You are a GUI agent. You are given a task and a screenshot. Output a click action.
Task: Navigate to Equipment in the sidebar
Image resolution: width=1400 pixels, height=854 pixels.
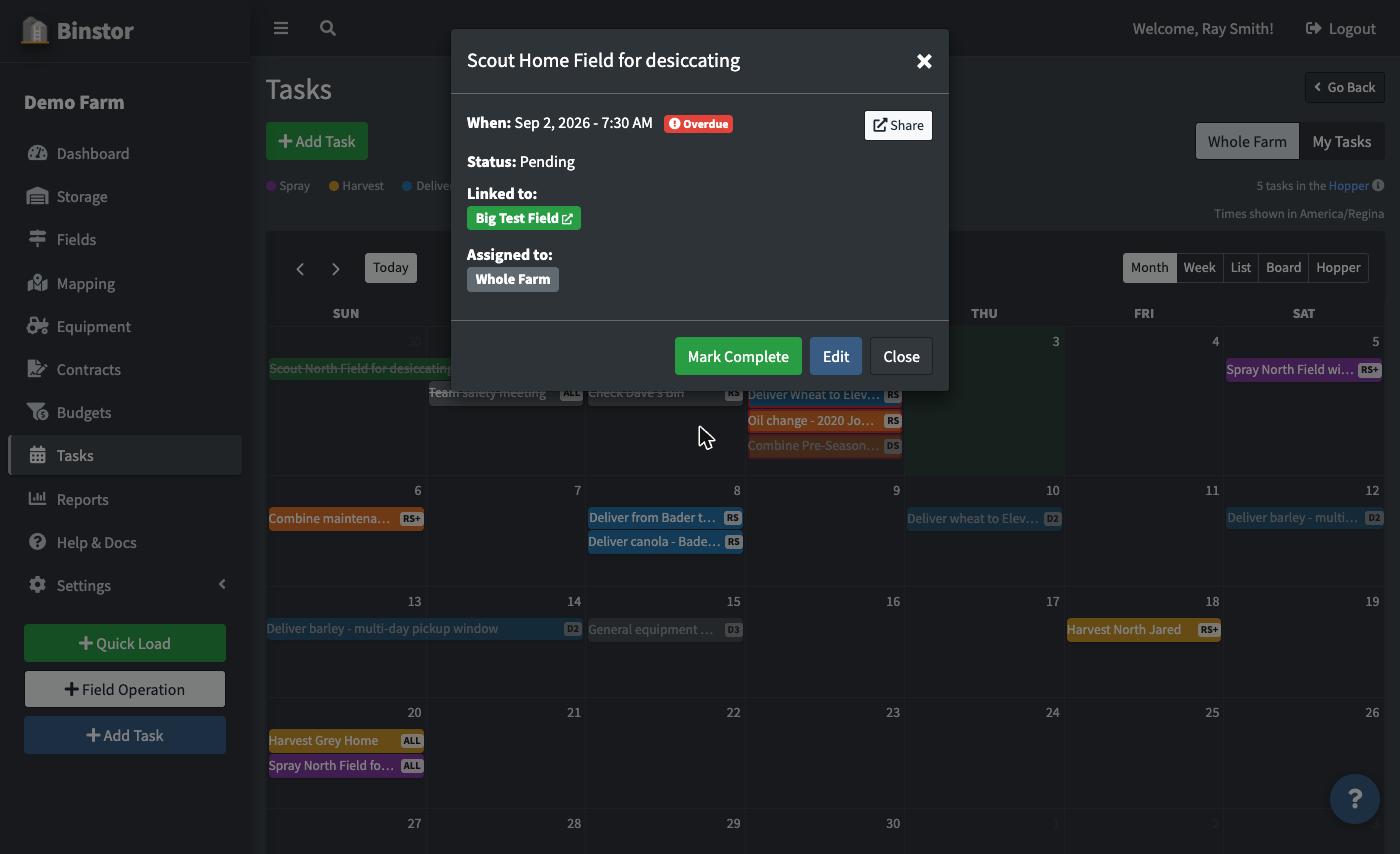point(125,326)
